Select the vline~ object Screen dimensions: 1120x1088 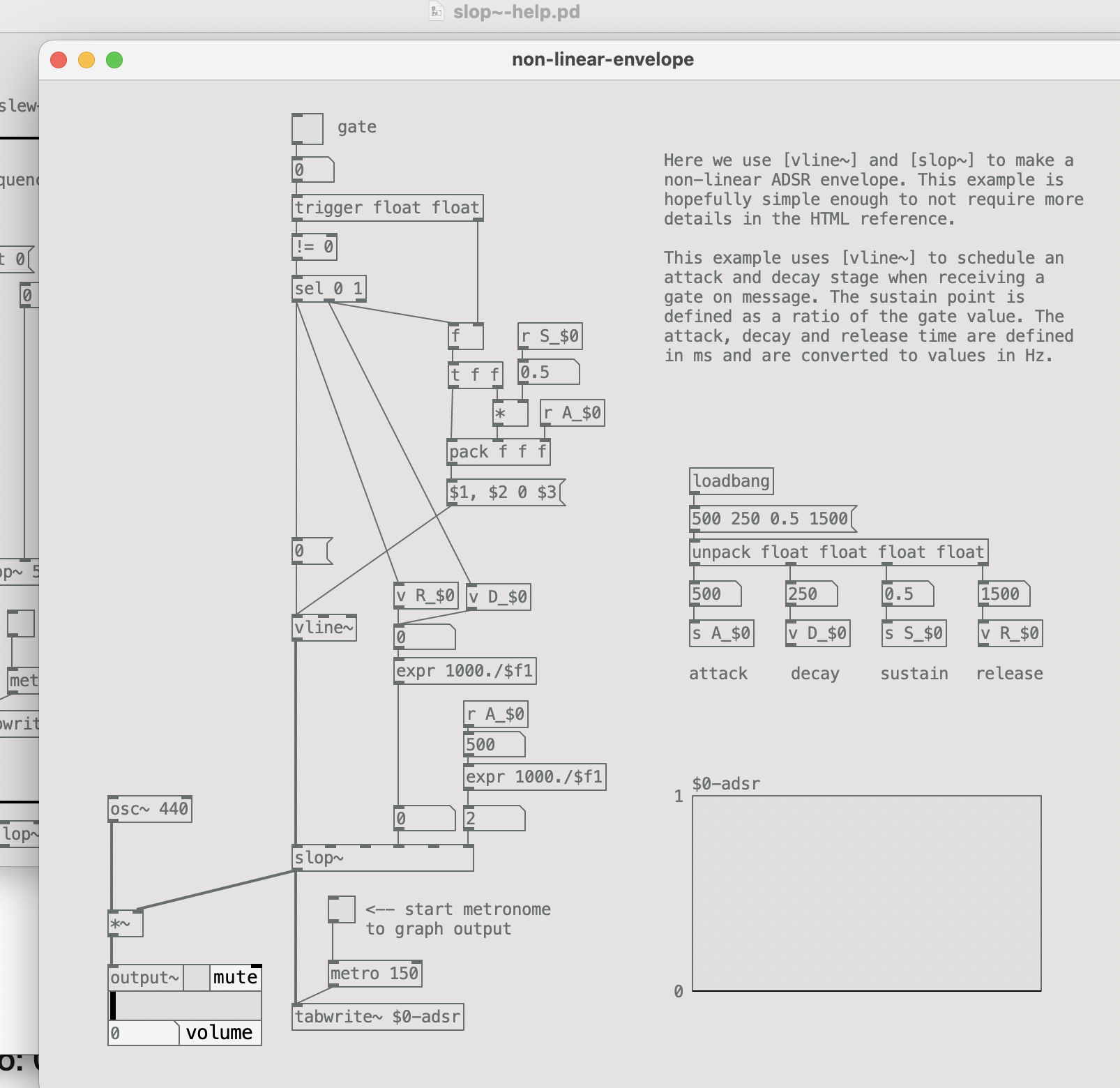click(324, 628)
